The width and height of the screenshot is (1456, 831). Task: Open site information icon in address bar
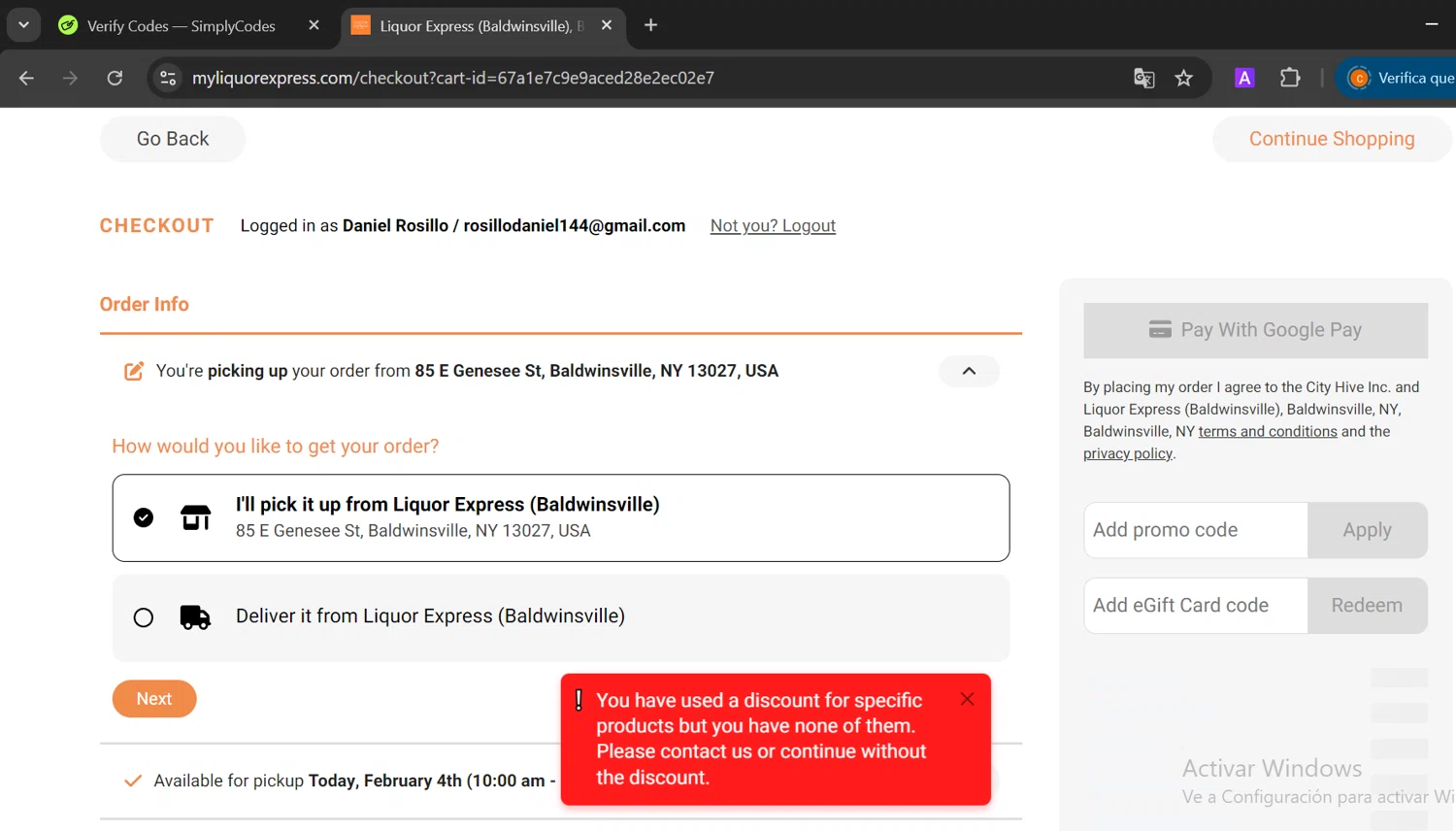[x=168, y=78]
